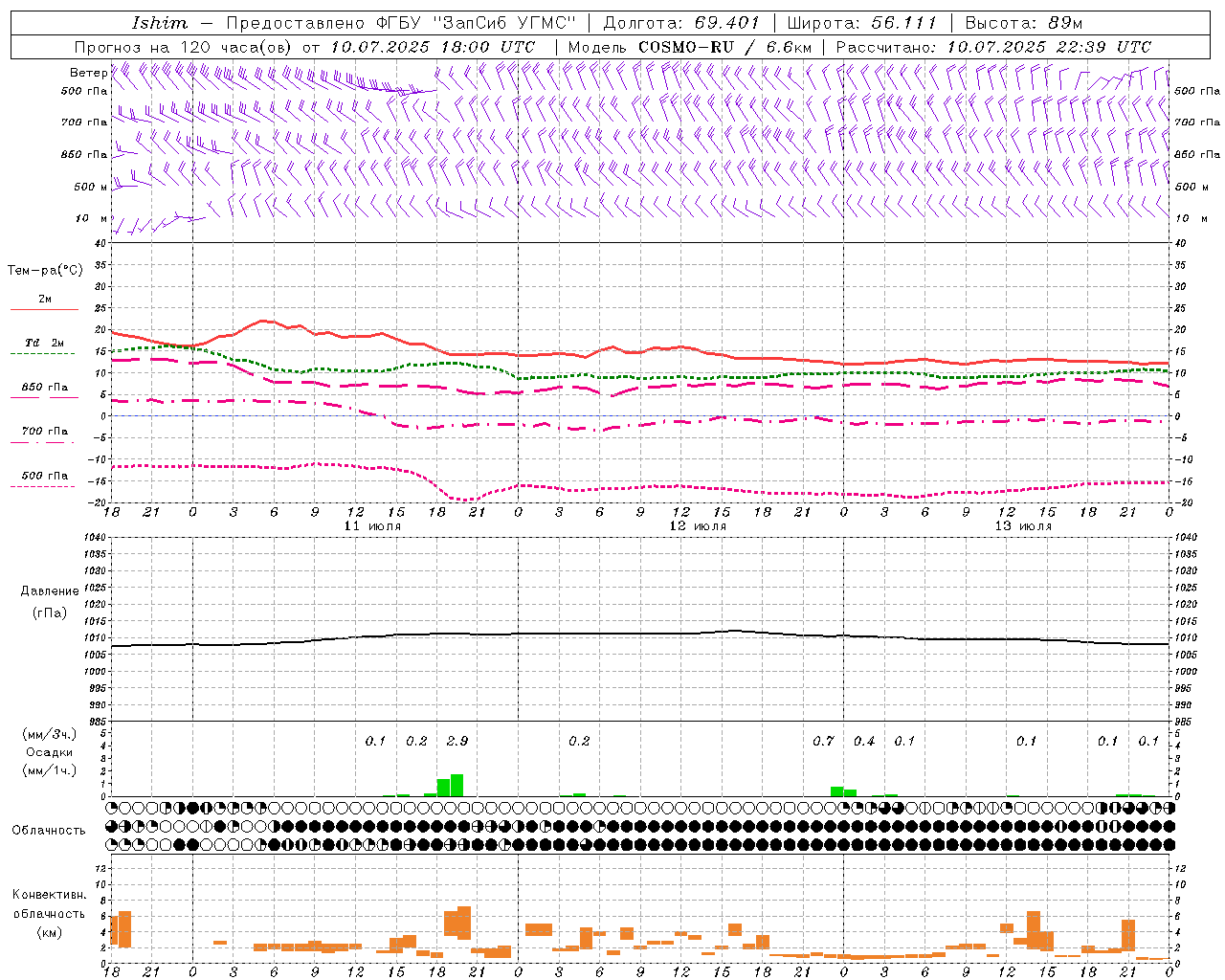This screenshot has width=1225, height=980.
Task: Click the precipitation value "0.7"
Action: click(x=823, y=741)
